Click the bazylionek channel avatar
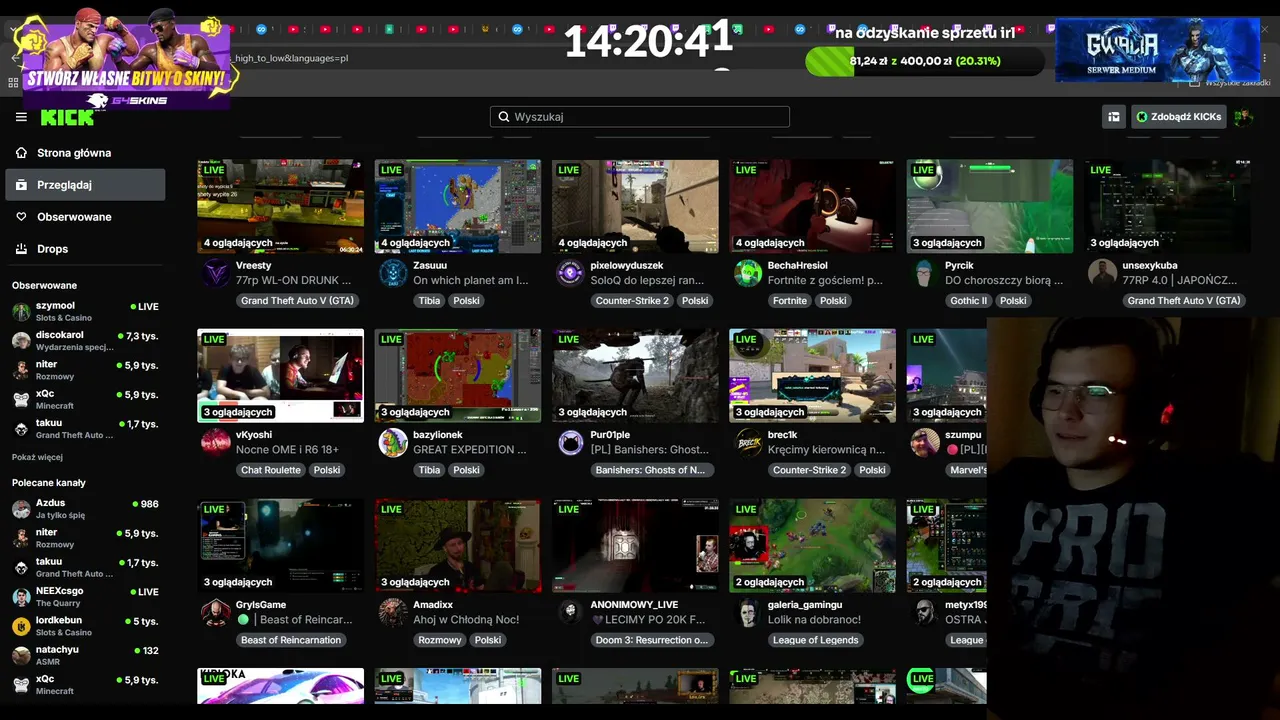The width and height of the screenshot is (1280, 720). click(394, 442)
